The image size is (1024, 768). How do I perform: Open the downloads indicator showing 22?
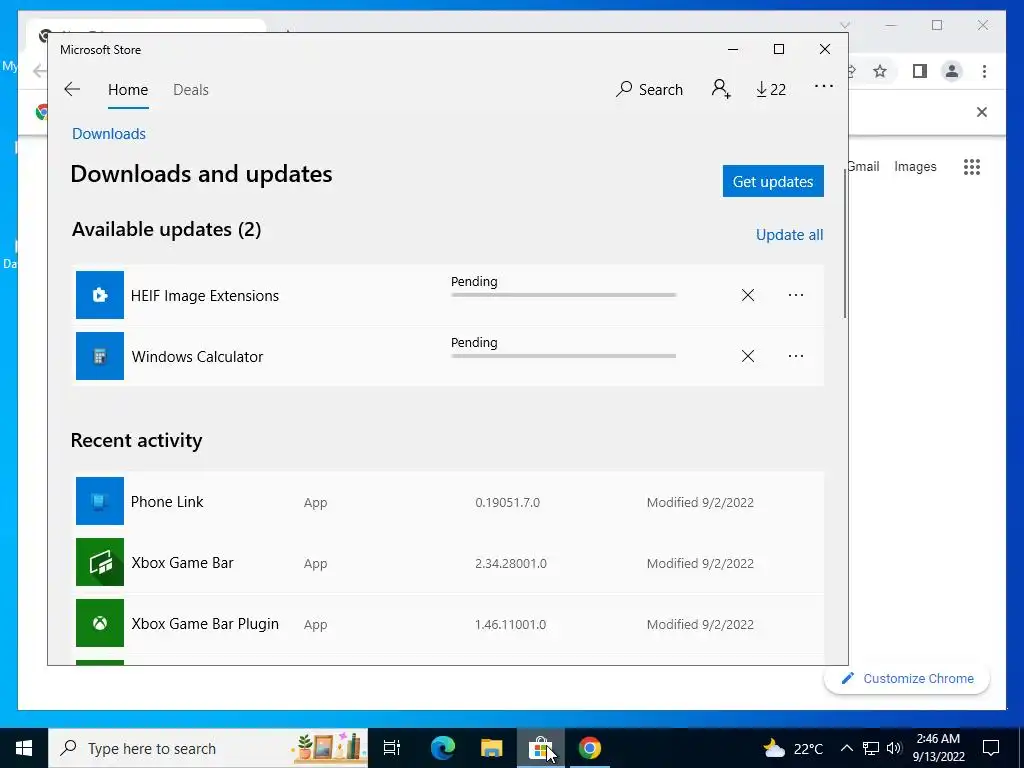(x=771, y=89)
